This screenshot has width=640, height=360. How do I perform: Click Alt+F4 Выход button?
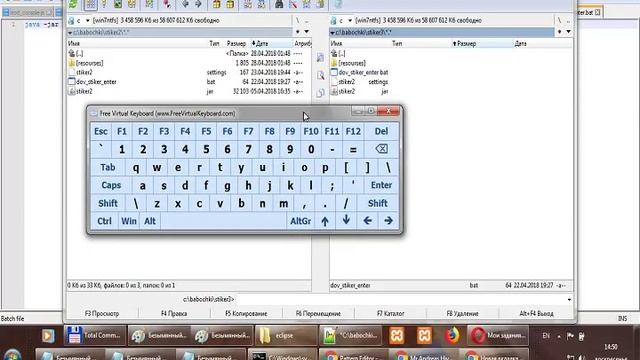coord(536,313)
